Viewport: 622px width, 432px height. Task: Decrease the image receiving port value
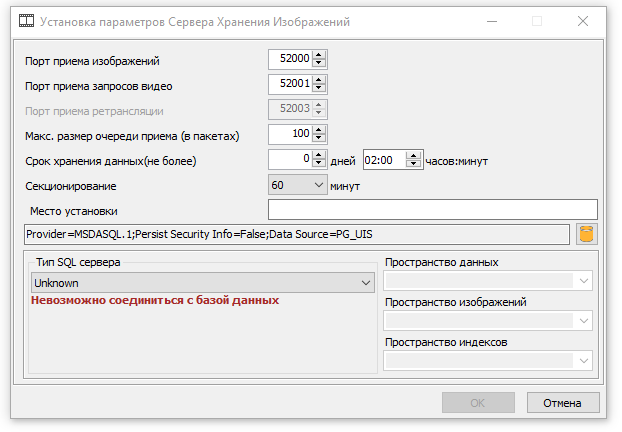coord(320,65)
